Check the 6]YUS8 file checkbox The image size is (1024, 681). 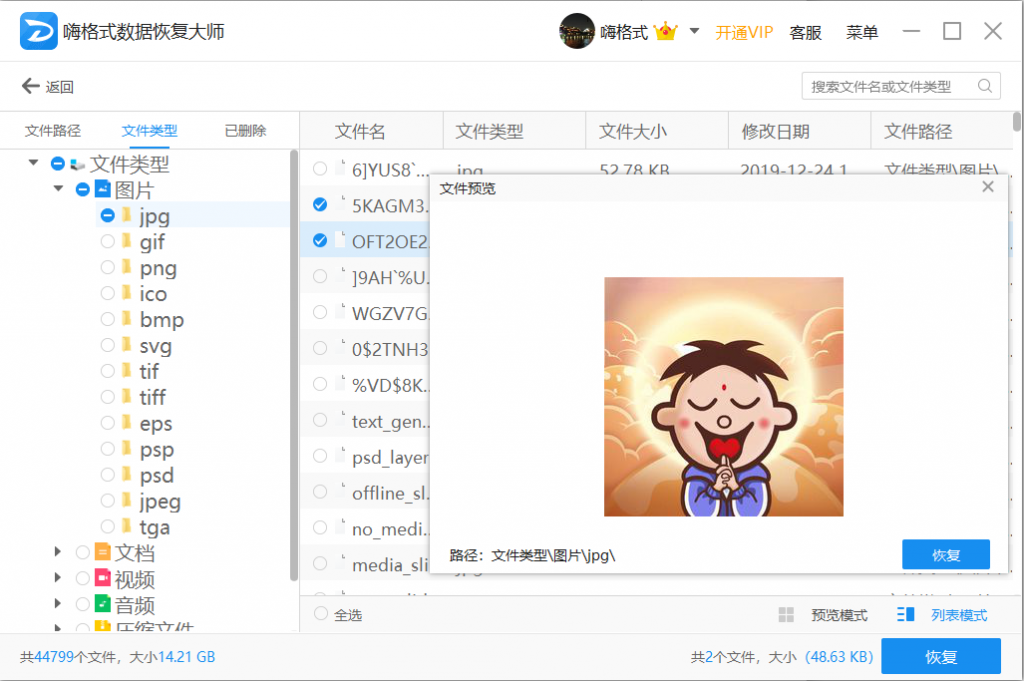(x=320, y=168)
